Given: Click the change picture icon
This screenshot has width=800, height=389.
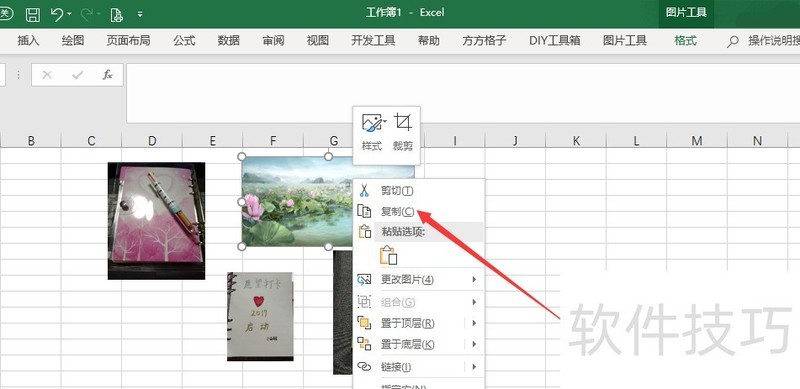Looking at the screenshot, I should 364,280.
